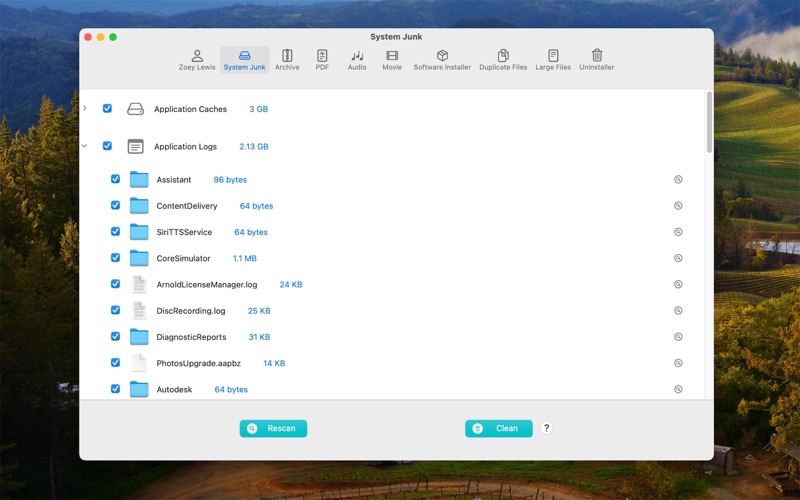Click the 3 GB size of Application Caches
800x500 pixels.
[x=259, y=109]
